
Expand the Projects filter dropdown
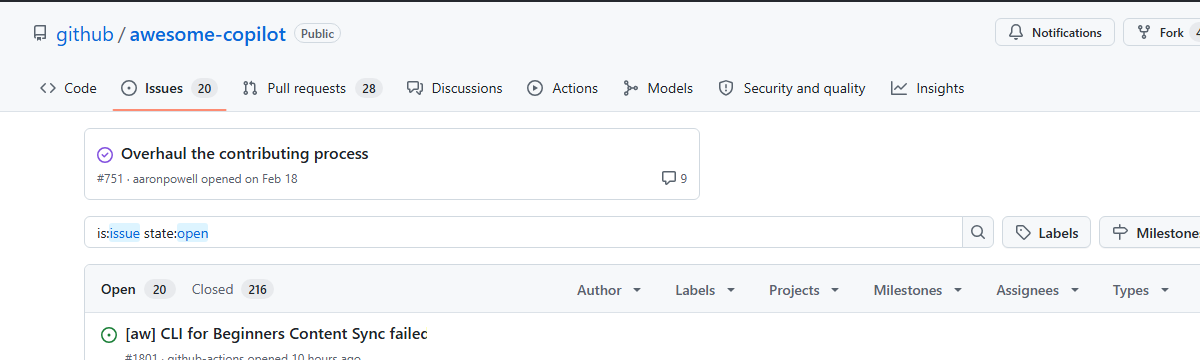[803, 290]
